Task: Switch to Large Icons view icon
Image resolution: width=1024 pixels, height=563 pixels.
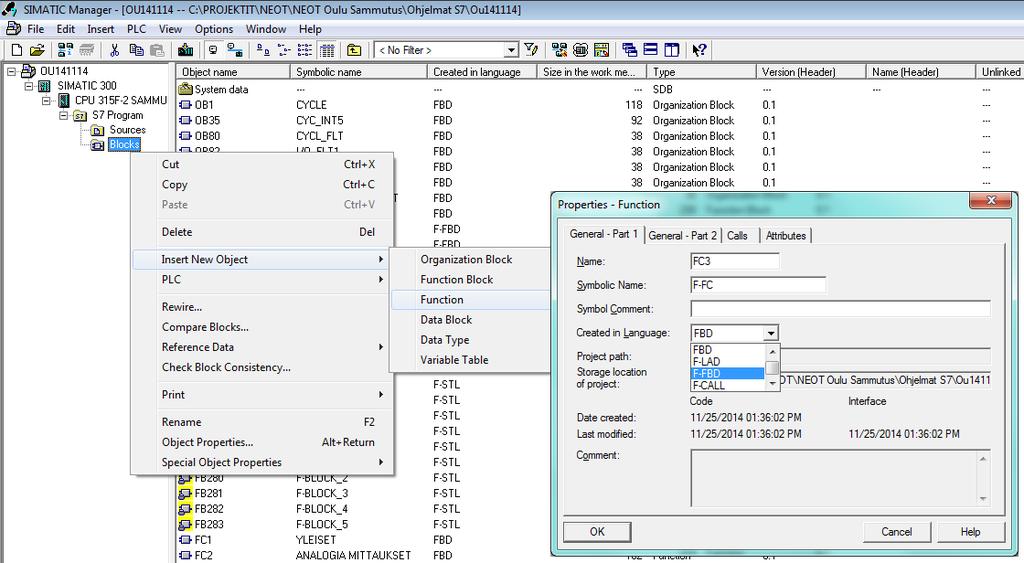Action: [x=263, y=50]
